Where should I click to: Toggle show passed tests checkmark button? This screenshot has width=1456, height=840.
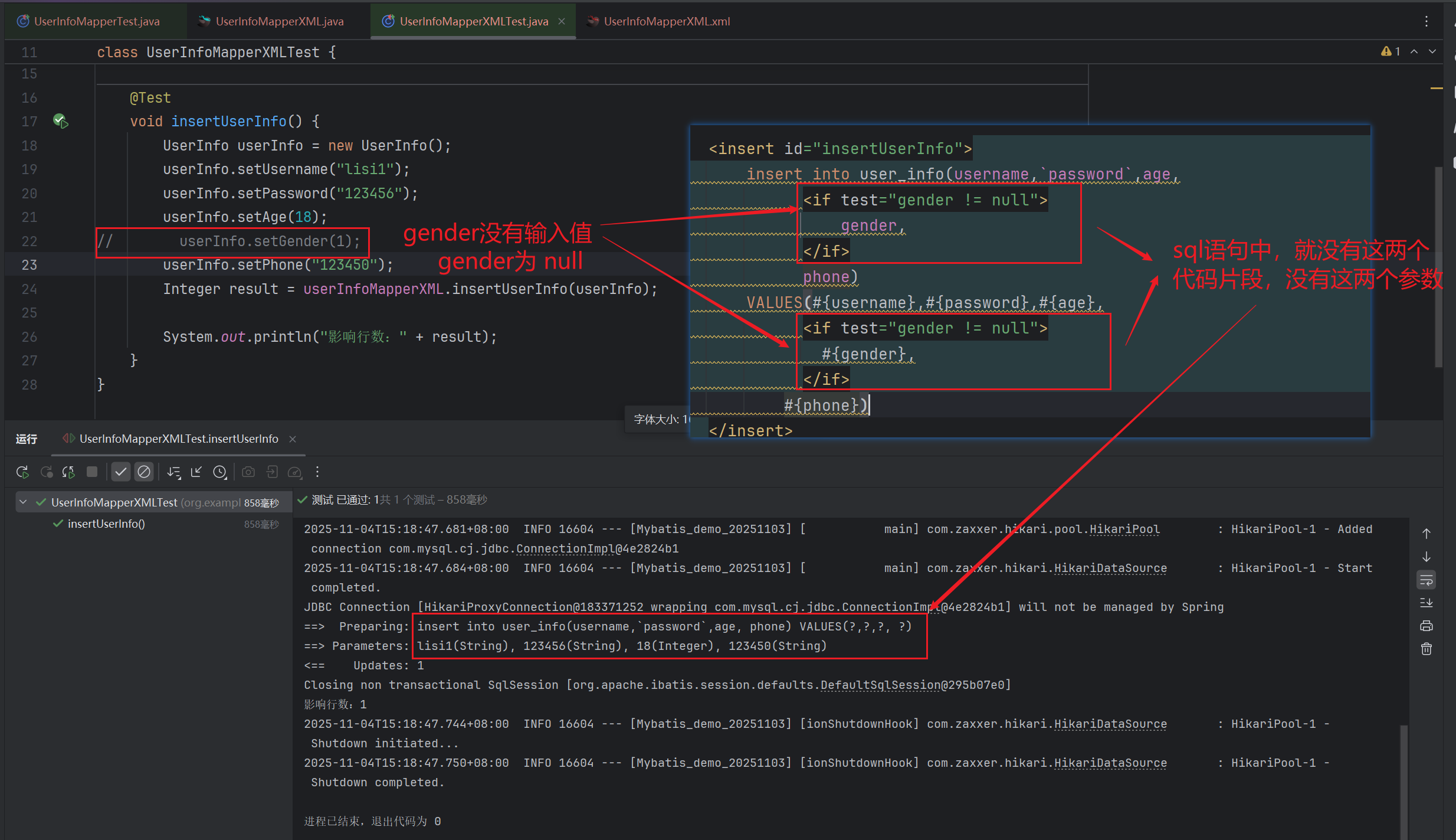click(120, 472)
